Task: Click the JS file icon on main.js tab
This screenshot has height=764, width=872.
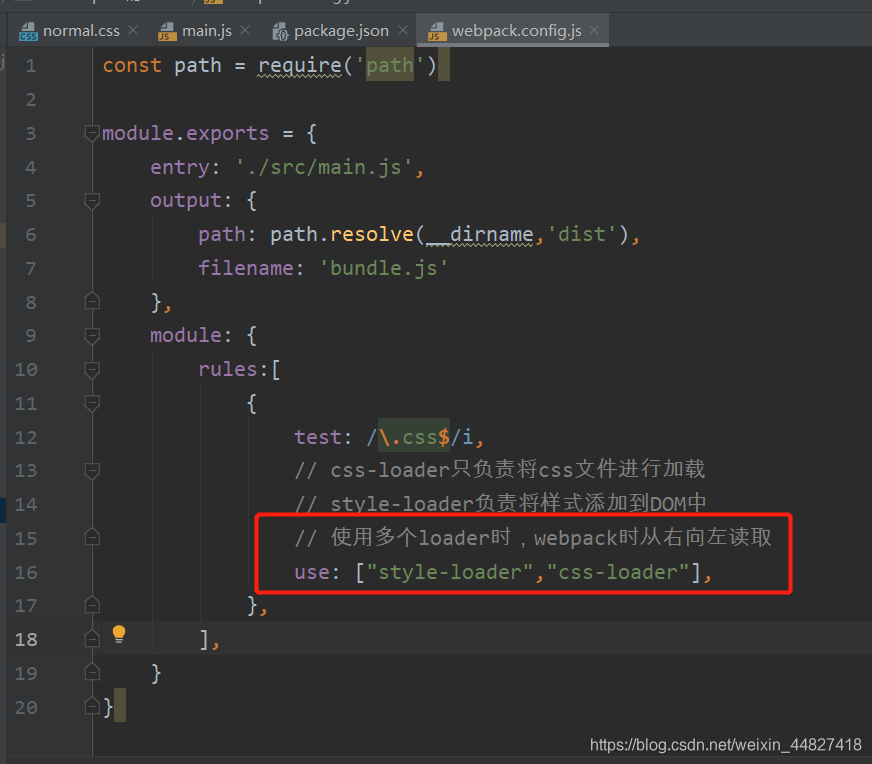Action: 167,32
